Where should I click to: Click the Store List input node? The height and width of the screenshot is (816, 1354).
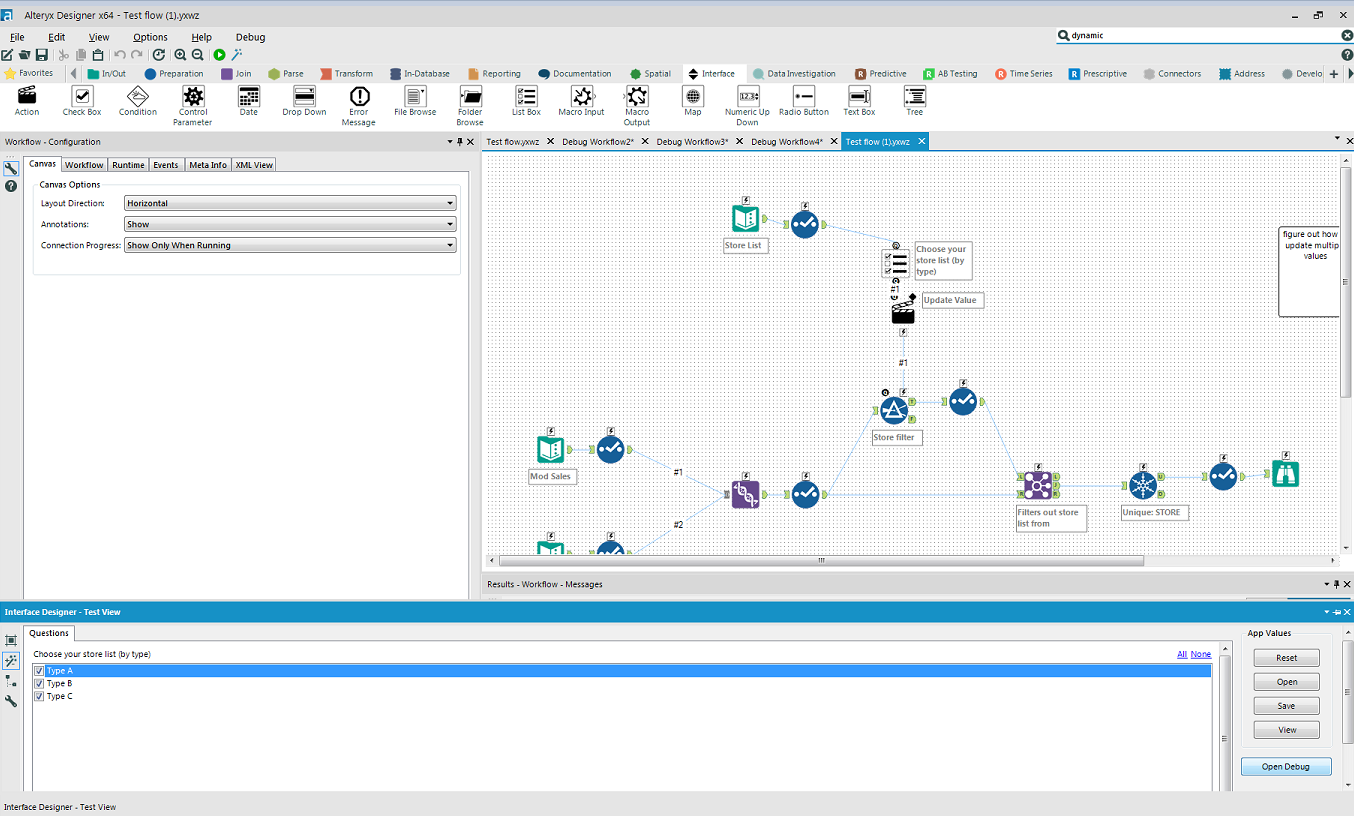tap(746, 218)
